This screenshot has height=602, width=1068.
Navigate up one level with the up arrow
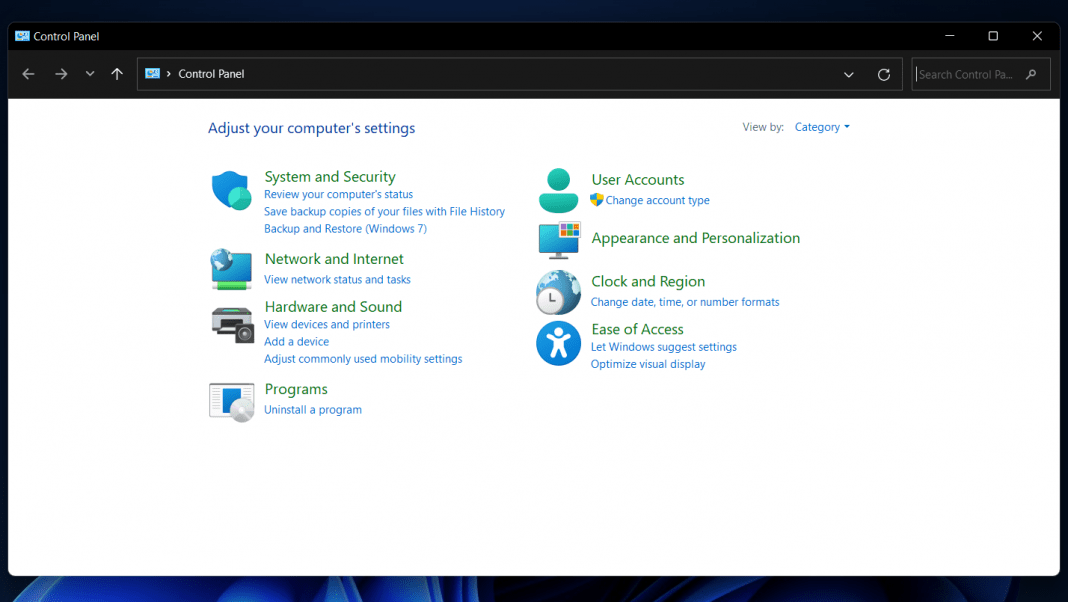point(116,73)
